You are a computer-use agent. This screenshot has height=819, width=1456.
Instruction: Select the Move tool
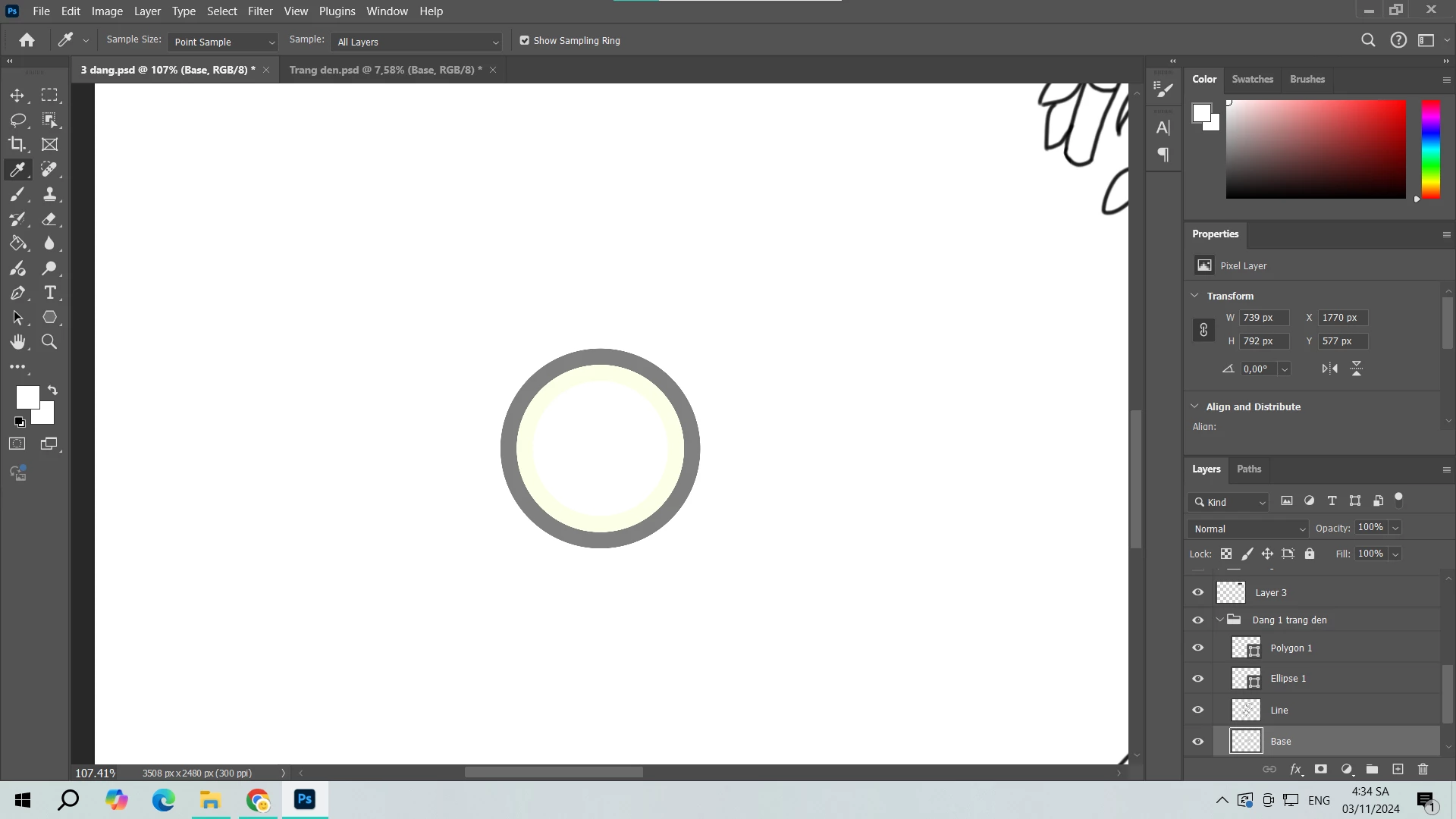(17, 96)
